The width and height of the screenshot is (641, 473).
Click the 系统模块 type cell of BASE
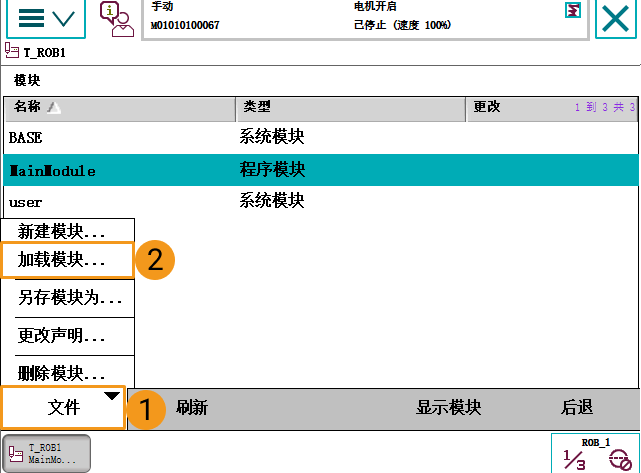(272, 137)
